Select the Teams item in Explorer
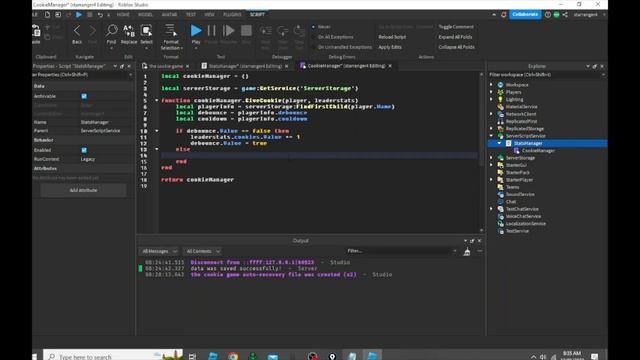Viewport: 640px width, 360px height. click(x=512, y=187)
